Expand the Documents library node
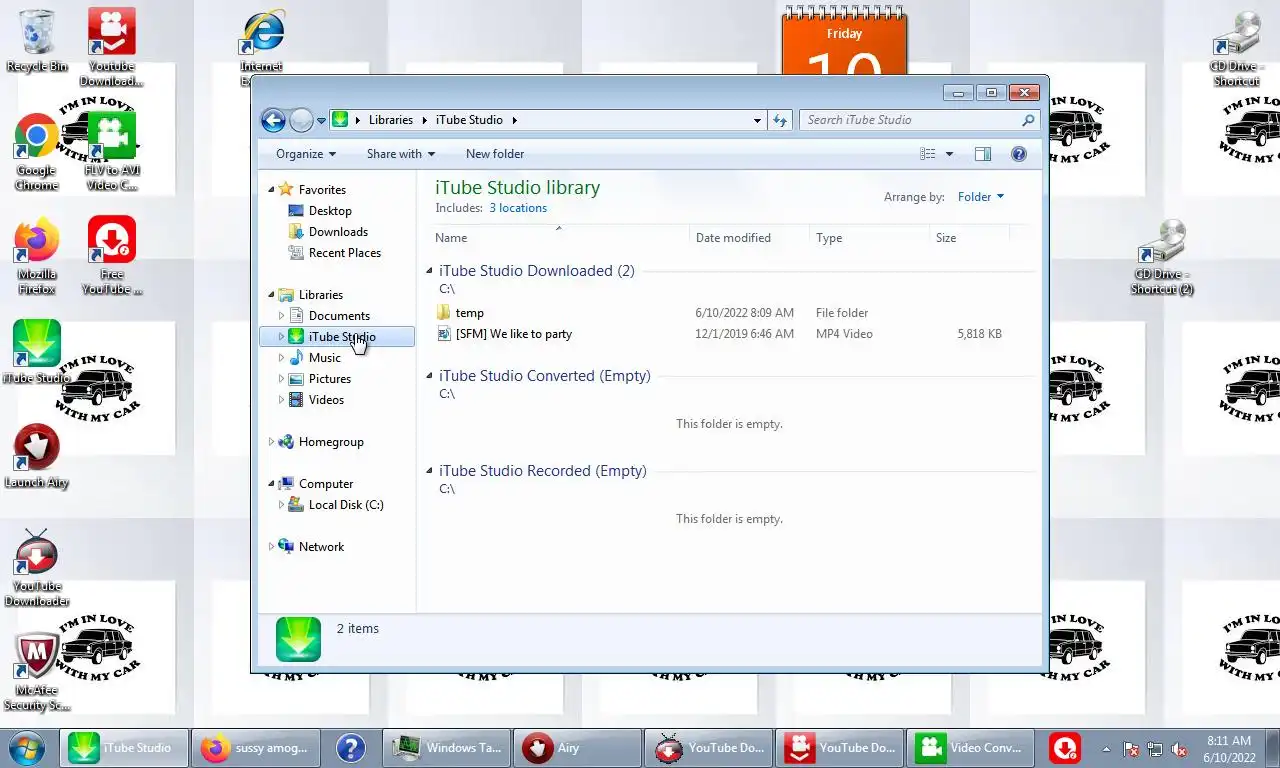Screen dimensions: 1280x768 click(281, 316)
